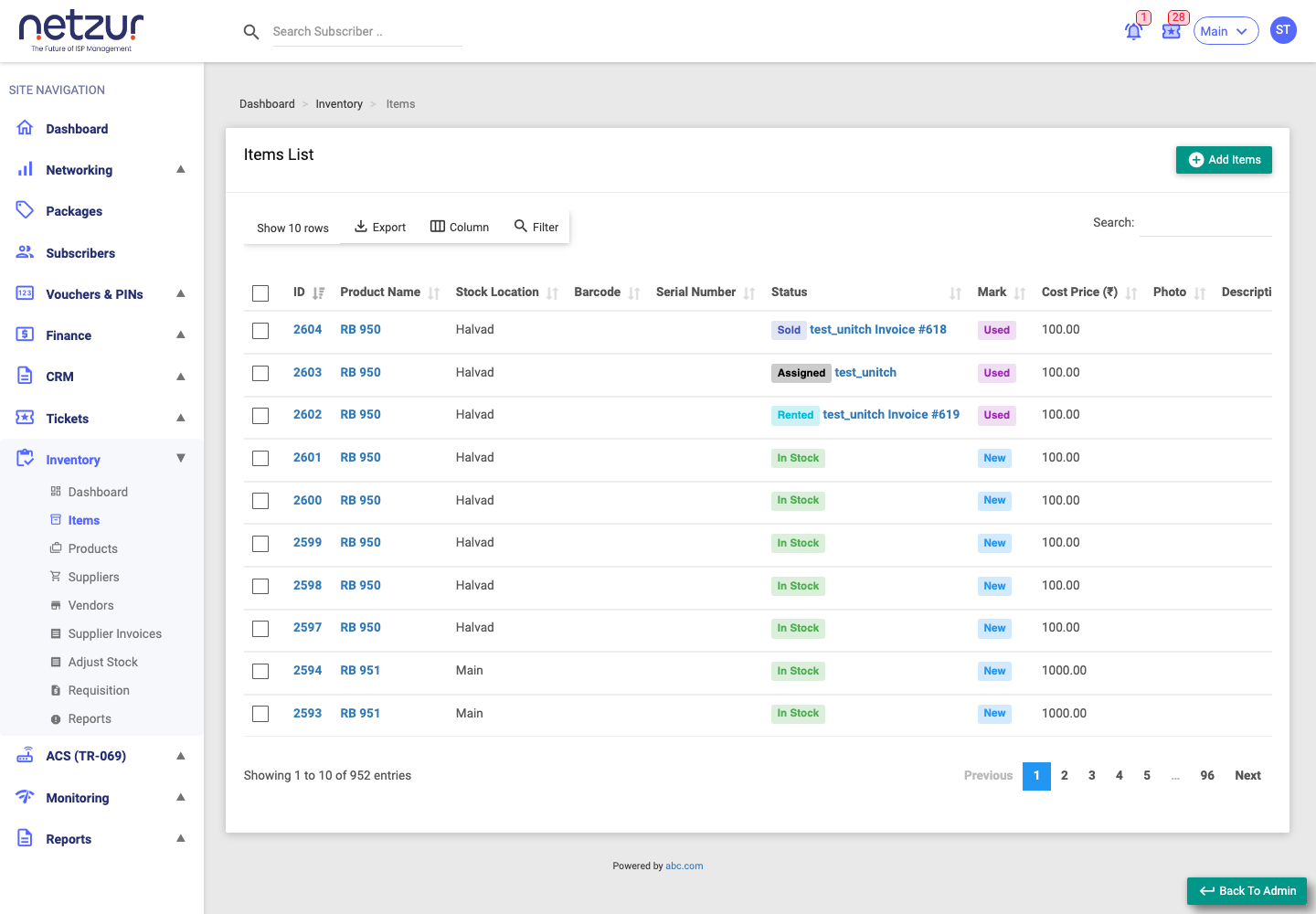Click the Vouchers & PINs icon

26,293
